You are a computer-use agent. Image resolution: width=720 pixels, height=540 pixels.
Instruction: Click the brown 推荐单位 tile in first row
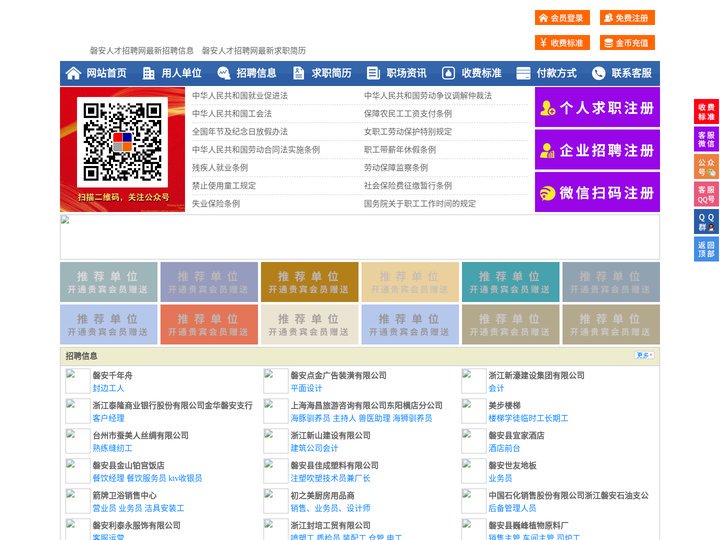[x=309, y=282]
